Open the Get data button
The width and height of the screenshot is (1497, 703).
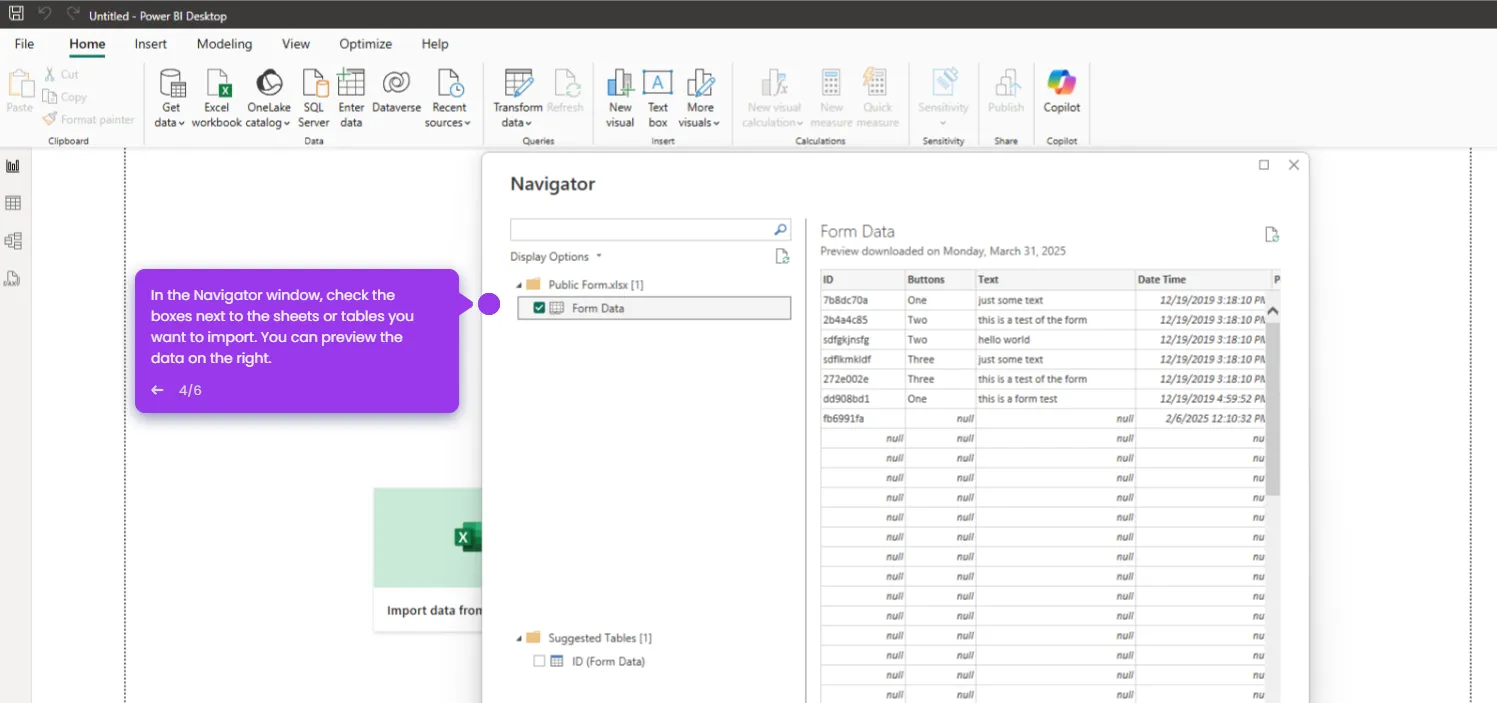[171, 98]
